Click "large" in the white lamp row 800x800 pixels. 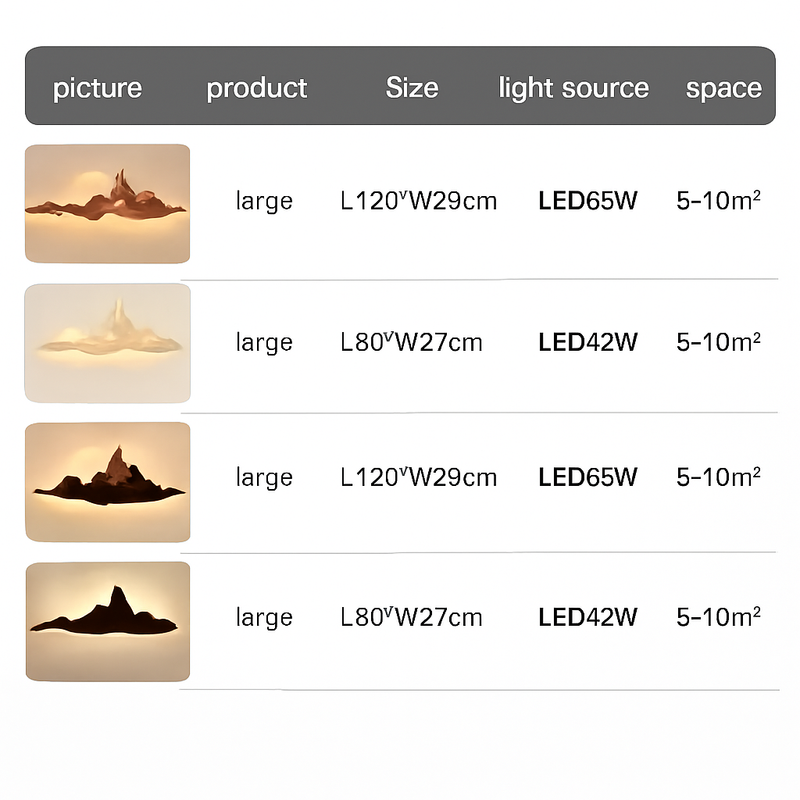264,343
